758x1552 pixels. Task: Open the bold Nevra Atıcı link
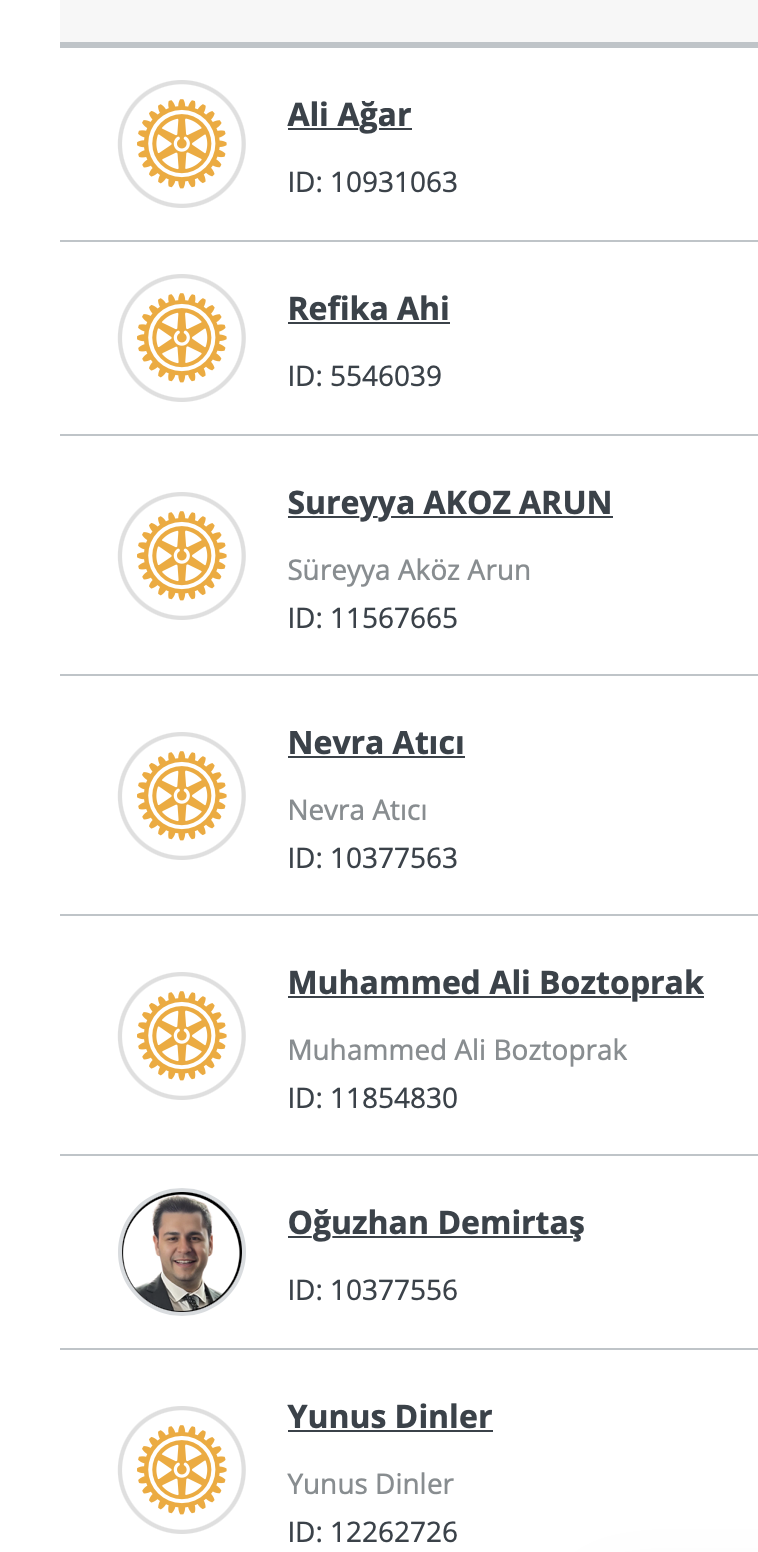tap(375, 743)
